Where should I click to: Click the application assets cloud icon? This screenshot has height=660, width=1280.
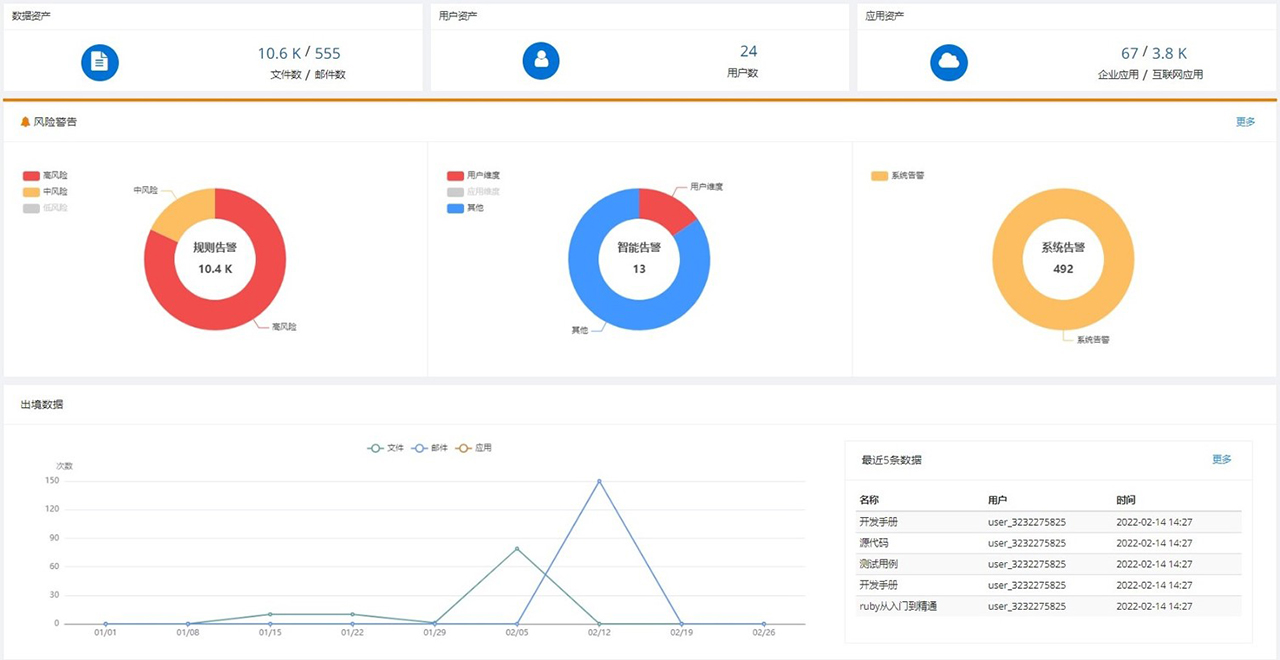[949, 62]
